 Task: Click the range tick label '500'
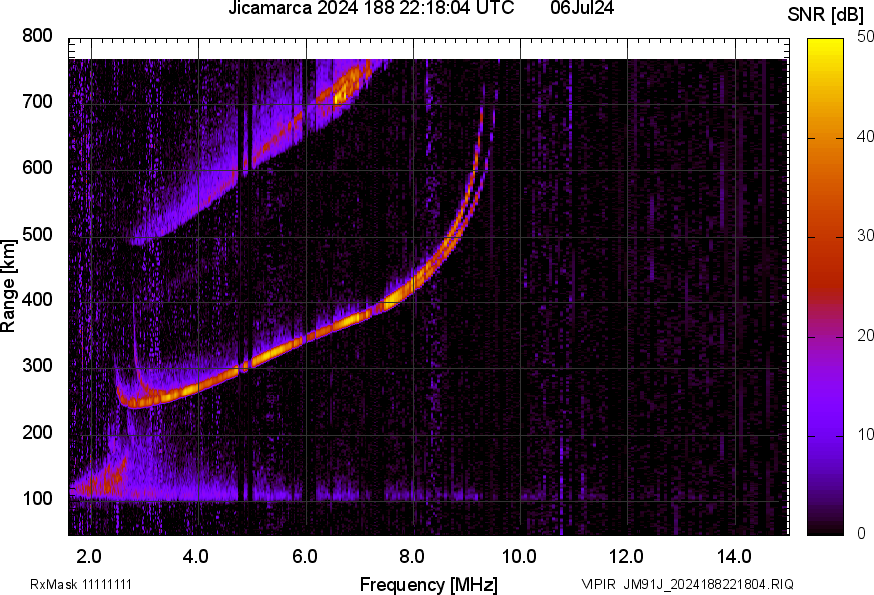point(37,234)
